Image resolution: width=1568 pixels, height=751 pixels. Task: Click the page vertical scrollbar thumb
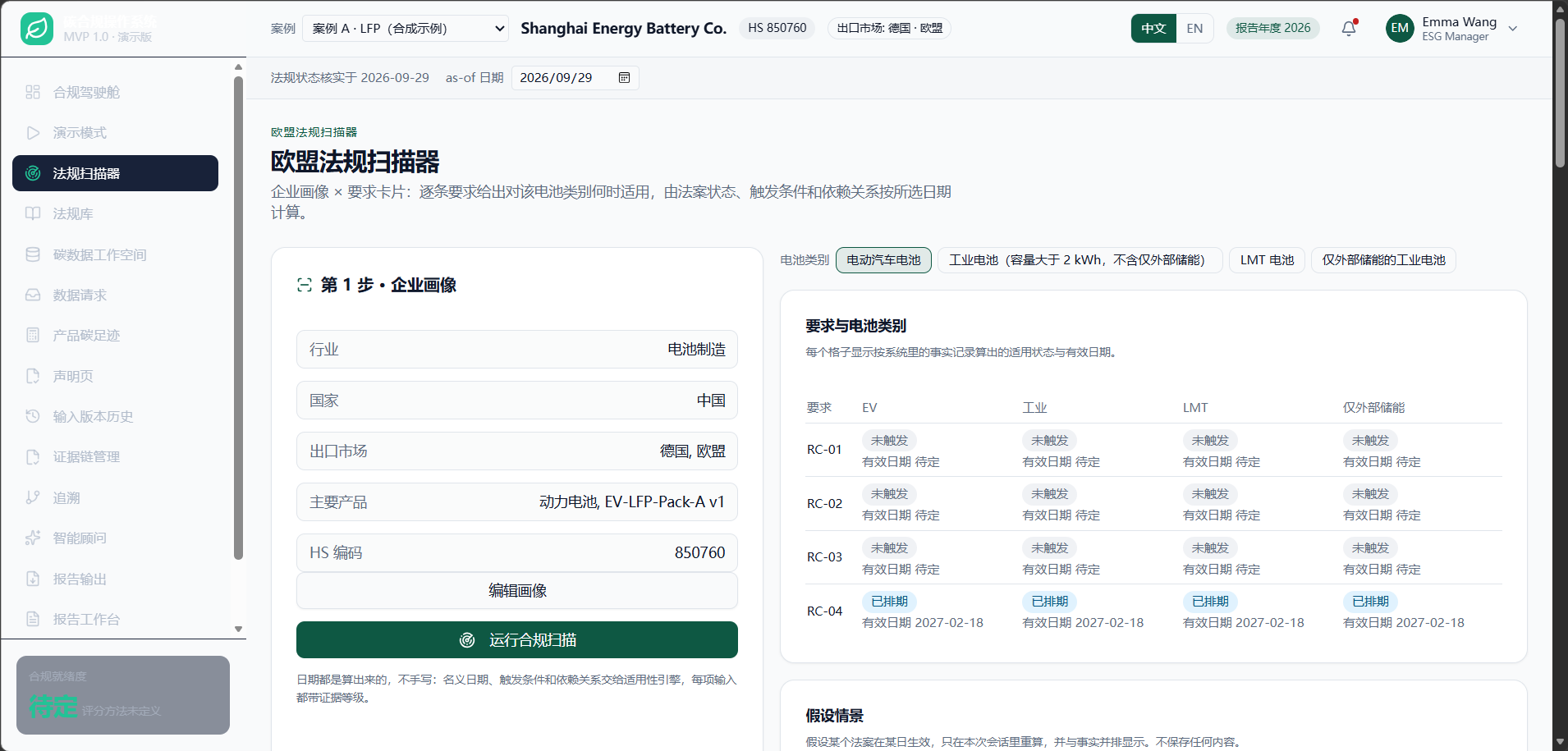tap(1560, 92)
